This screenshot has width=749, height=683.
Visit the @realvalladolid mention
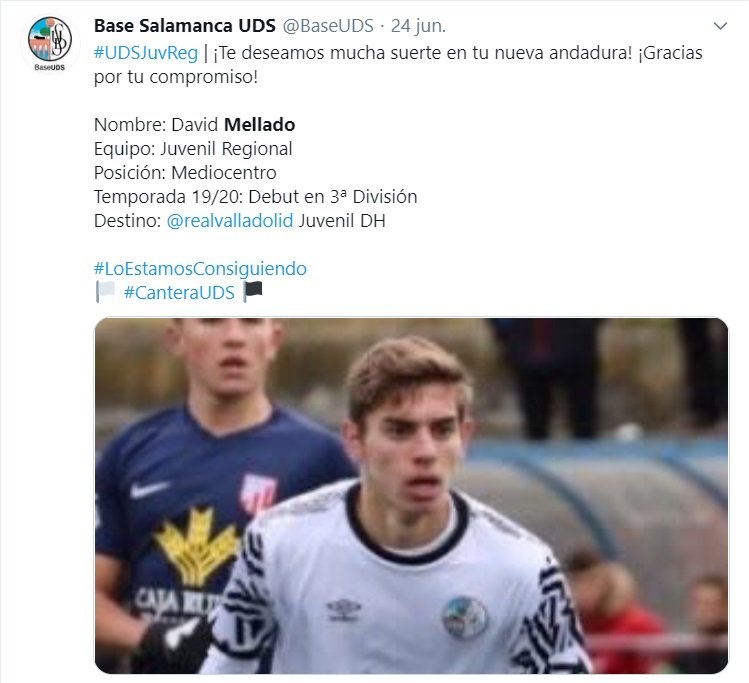coord(230,221)
